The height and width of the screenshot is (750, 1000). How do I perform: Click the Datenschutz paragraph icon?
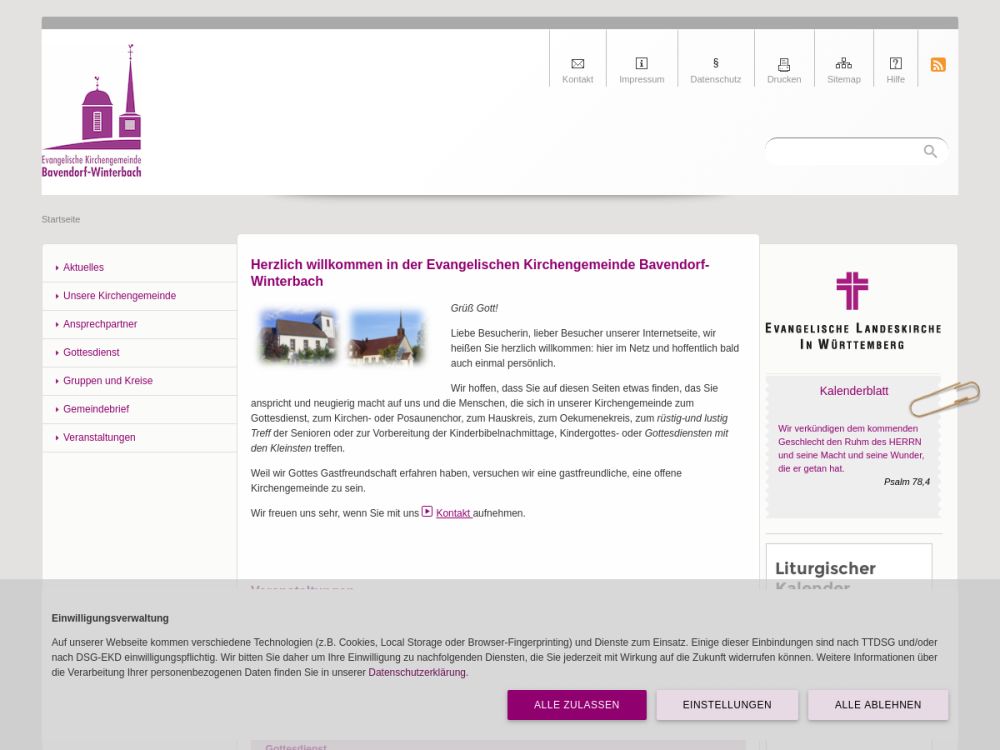pos(715,64)
